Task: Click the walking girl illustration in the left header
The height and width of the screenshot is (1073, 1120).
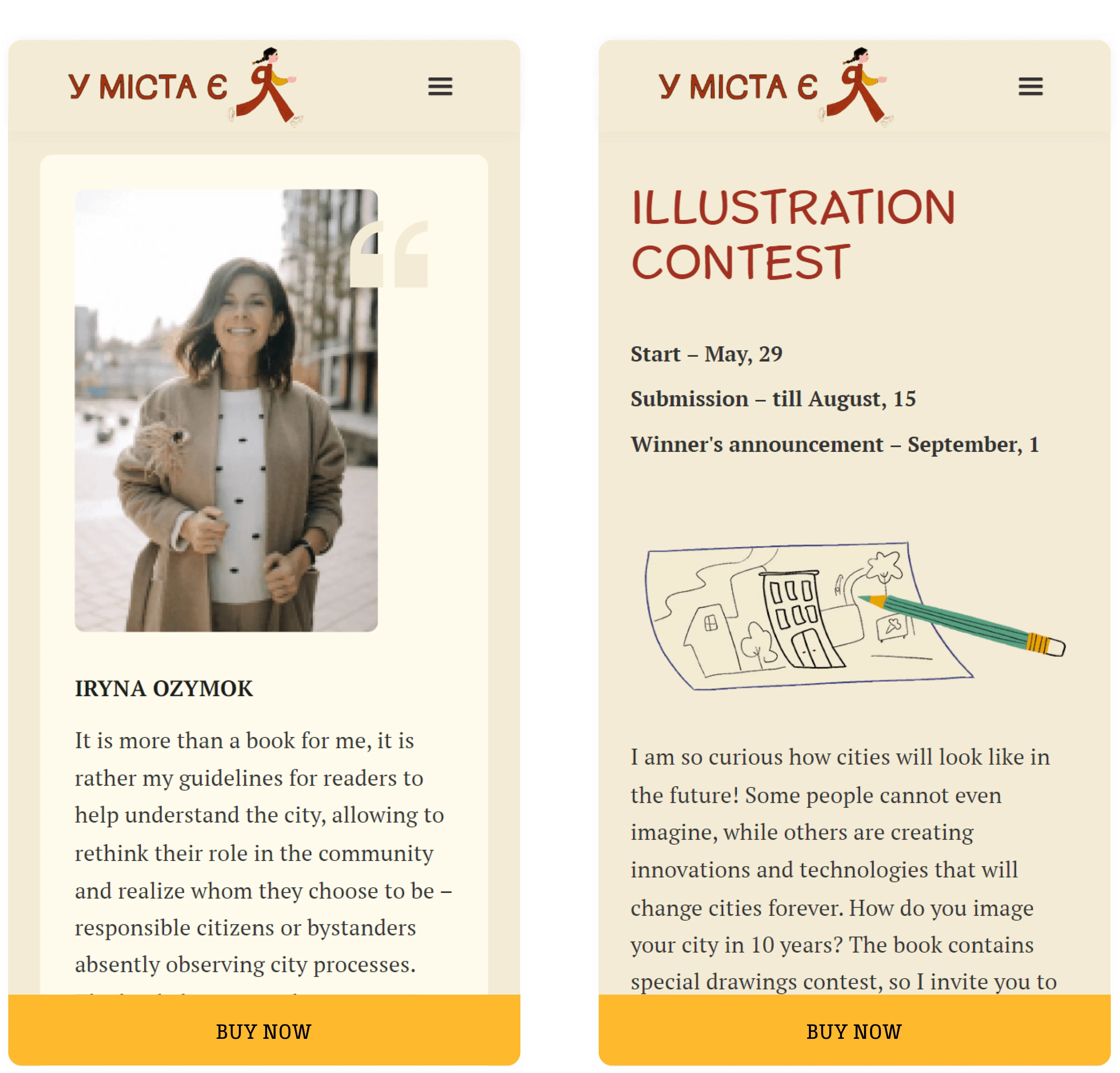Action: tap(266, 87)
